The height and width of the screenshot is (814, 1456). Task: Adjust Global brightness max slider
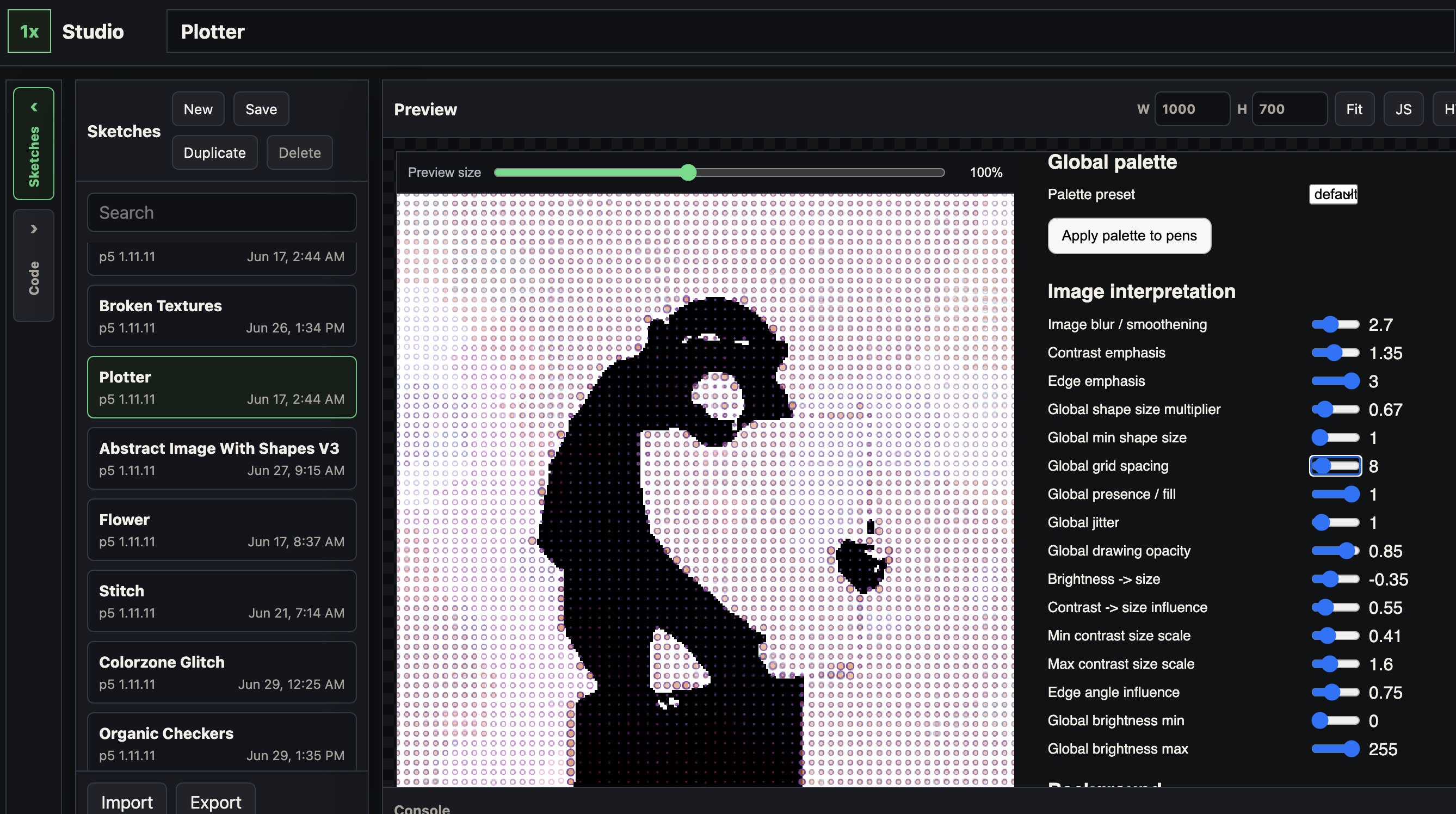1335,748
